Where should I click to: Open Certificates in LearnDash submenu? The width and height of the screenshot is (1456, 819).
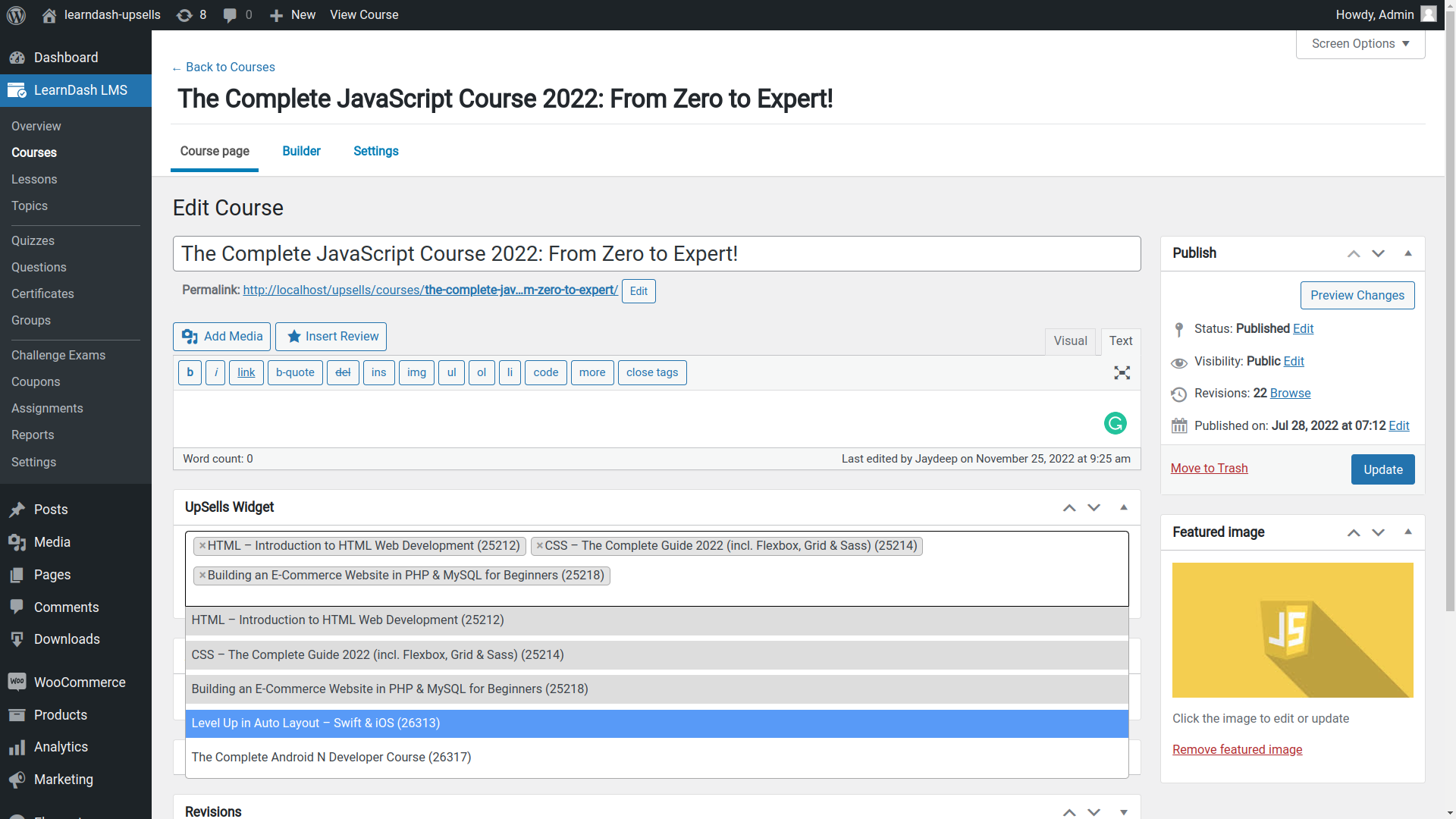42,294
